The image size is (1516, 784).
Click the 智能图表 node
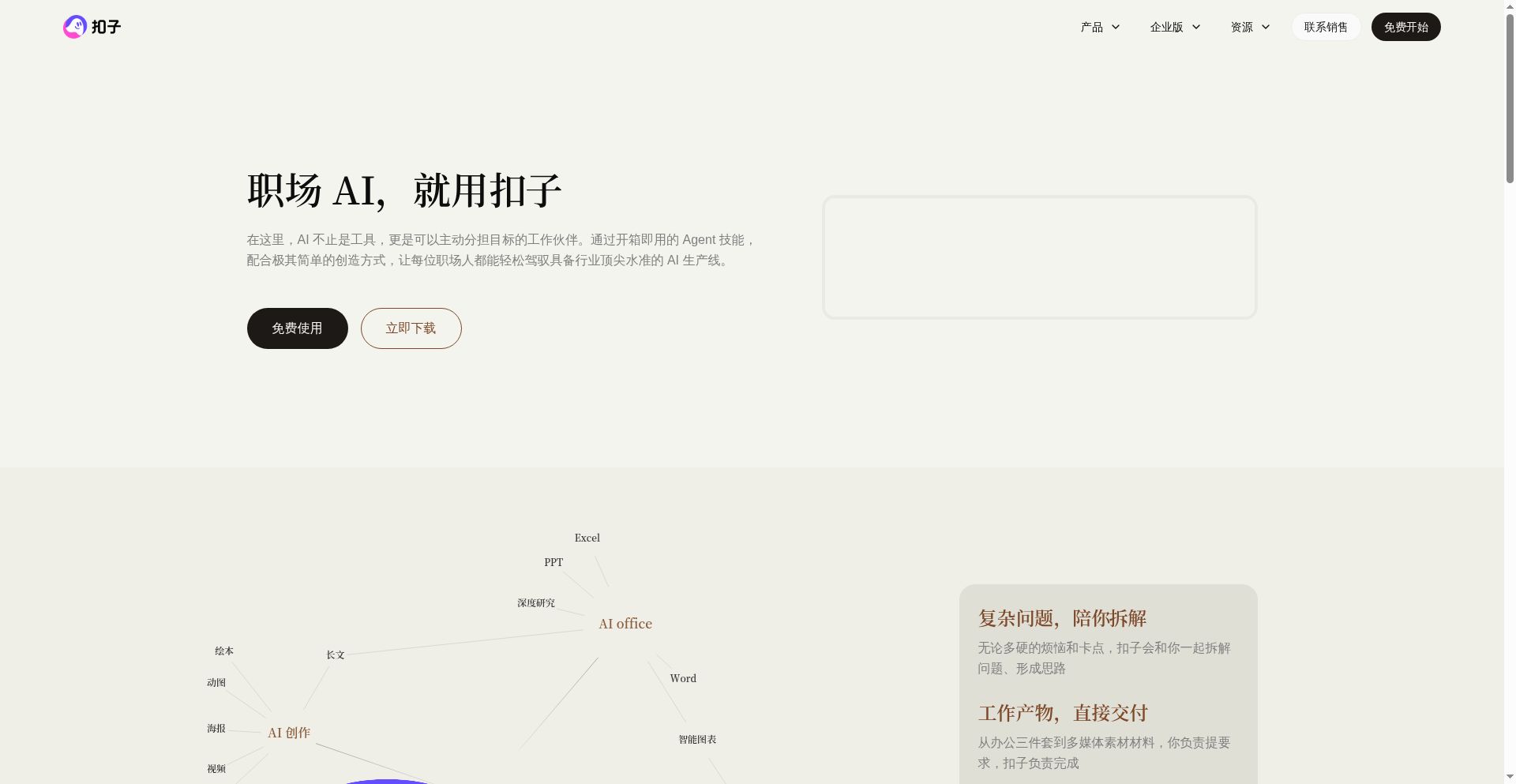coord(696,739)
